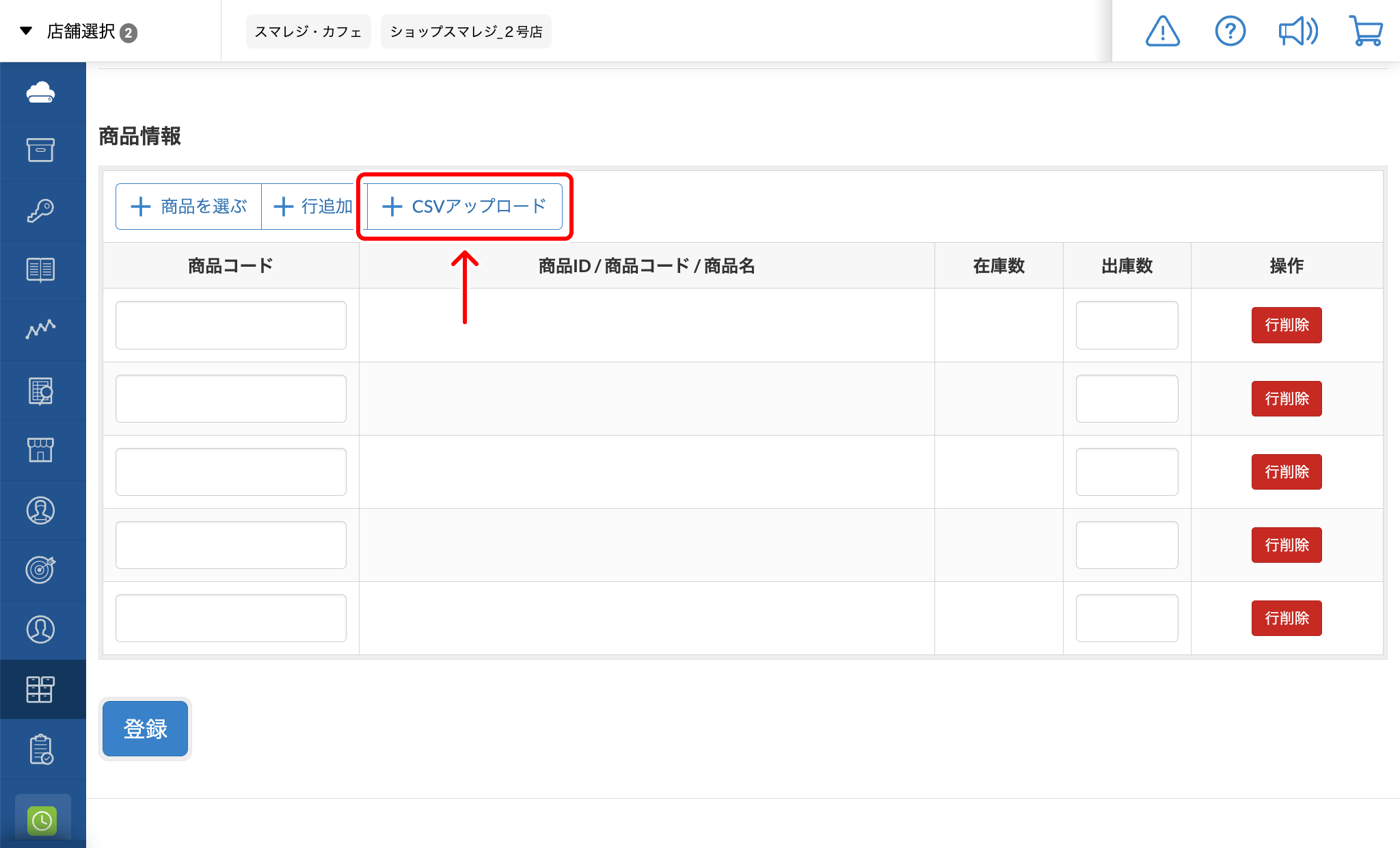Open the help question mark icon
This screenshot has height=848, width=1400.
1230,31
